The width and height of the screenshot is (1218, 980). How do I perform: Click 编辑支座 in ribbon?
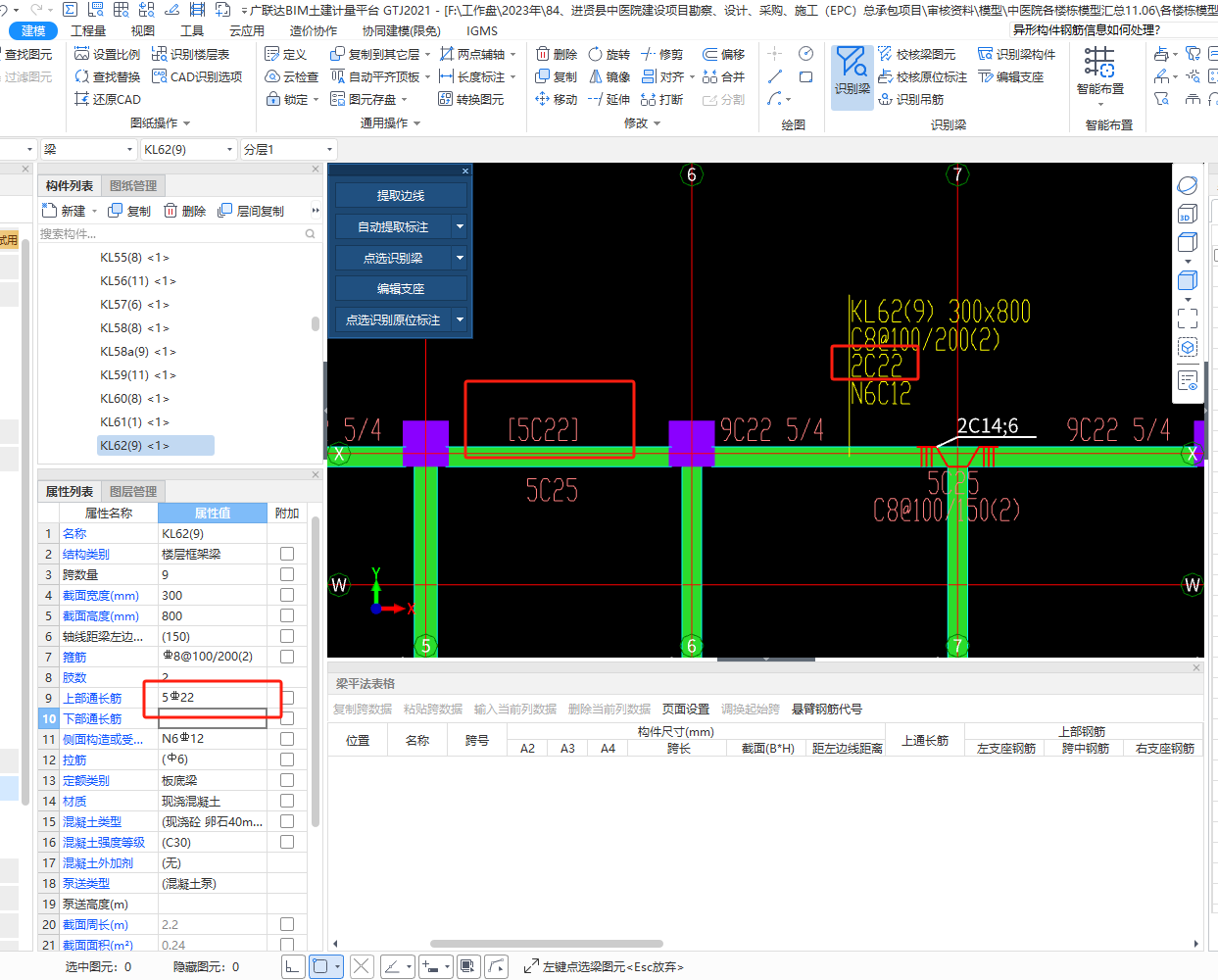[1010, 76]
